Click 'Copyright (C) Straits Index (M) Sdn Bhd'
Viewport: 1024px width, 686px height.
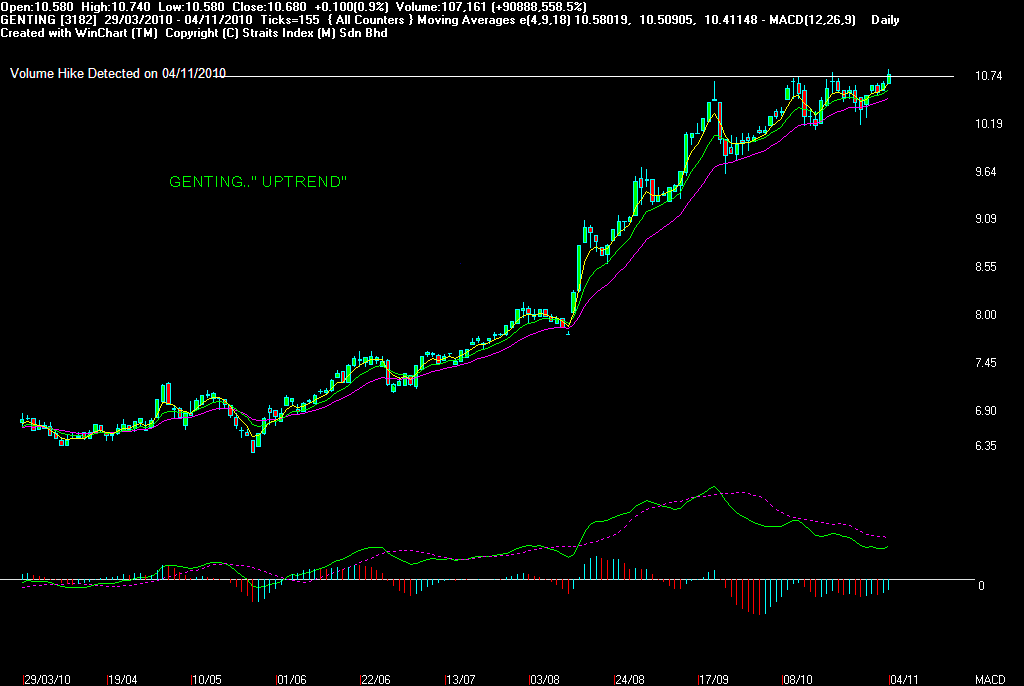(276, 33)
